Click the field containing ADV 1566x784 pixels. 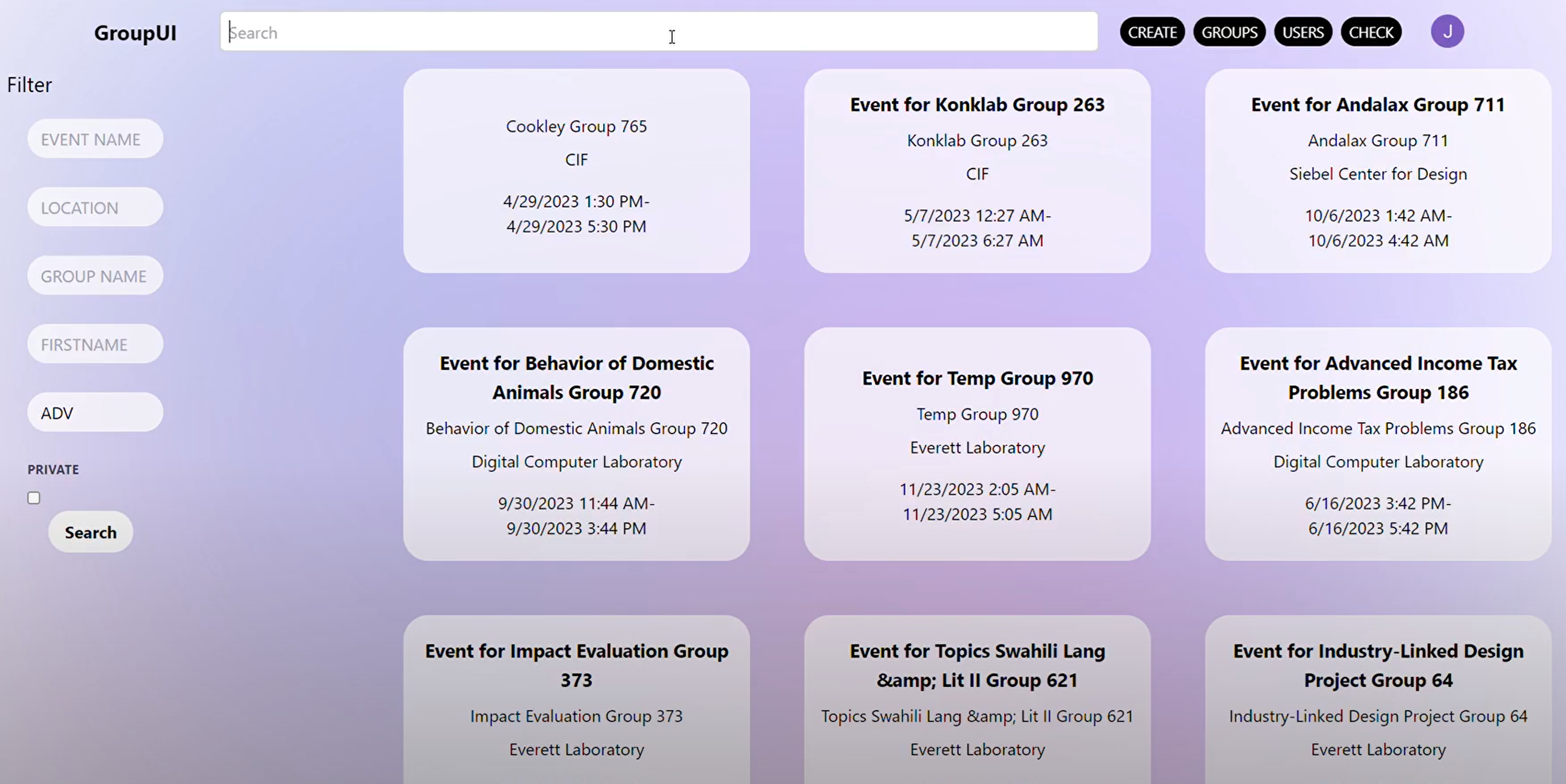pos(95,413)
